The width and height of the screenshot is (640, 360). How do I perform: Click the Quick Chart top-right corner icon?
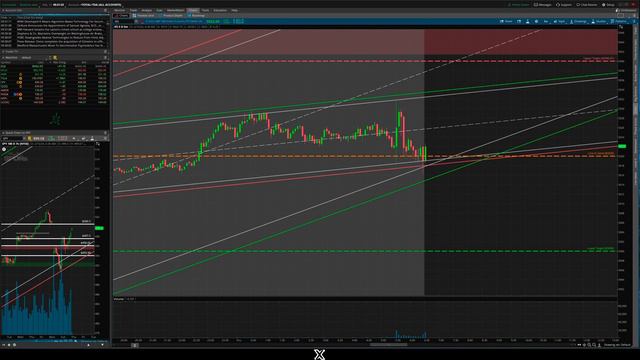pyautogui.click(x=98, y=144)
